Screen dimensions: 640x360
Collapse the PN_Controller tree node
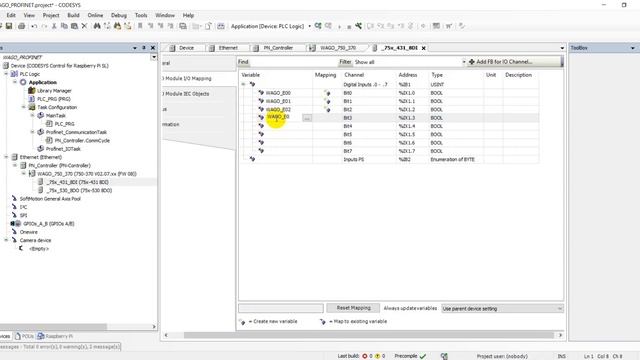15,165
